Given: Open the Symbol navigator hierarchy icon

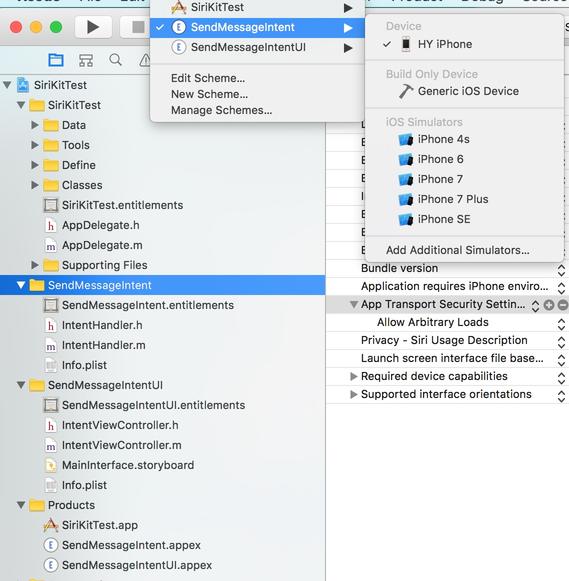Looking at the screenshot, I should click(x=86, y=60).
